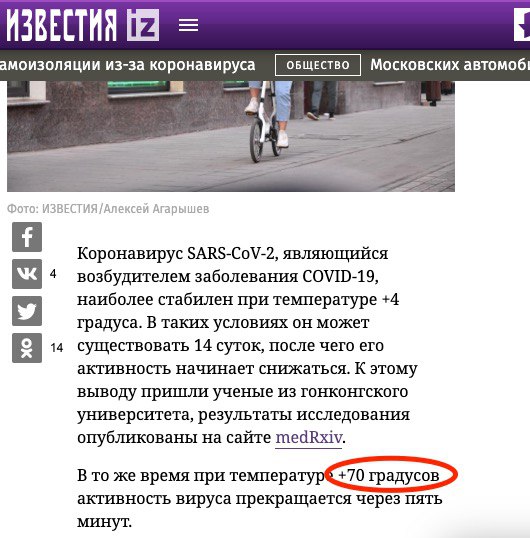The width and height of the screenshot is (530, 538).
Task: Share the article on Twitter
Action: (x=27, y=311)
